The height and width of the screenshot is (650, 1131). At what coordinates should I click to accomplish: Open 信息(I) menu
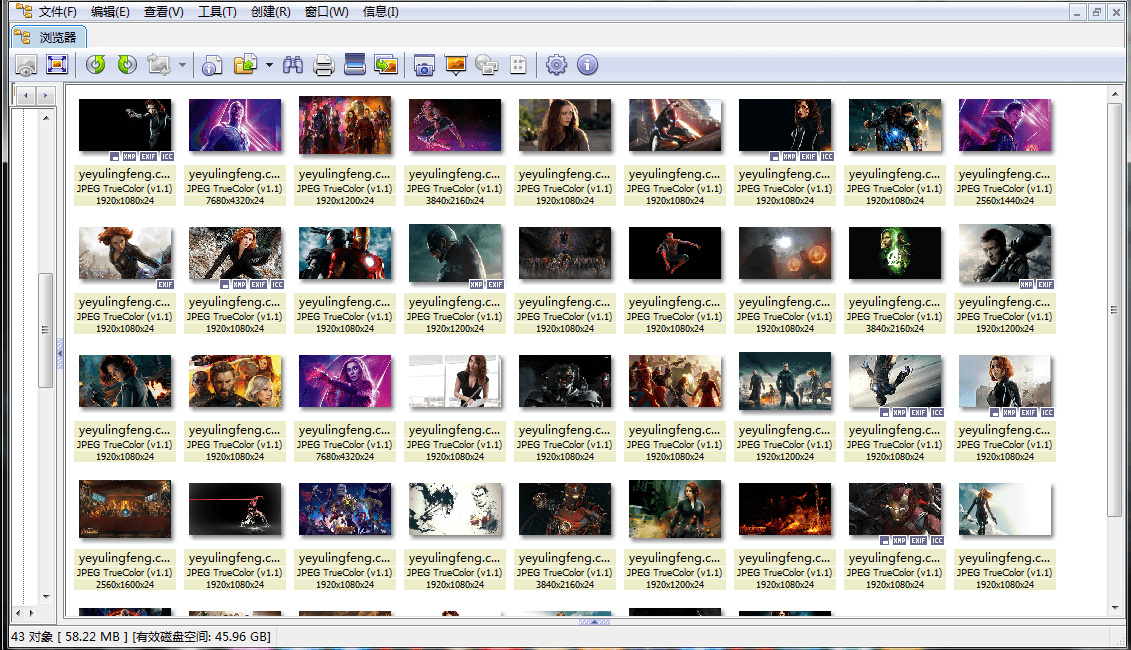[380, 12]
